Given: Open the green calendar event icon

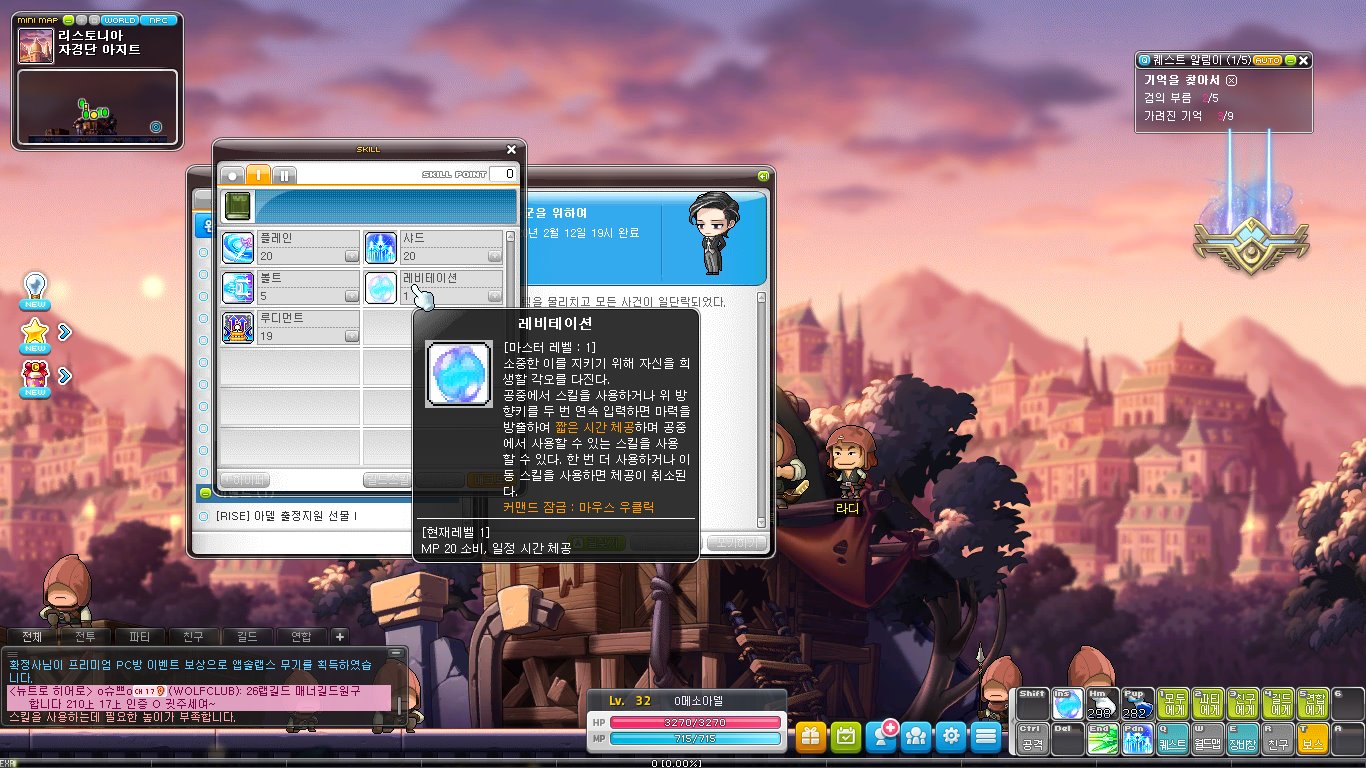Looking at the screenshot, I should pyautogui.click(x=846, y=737).
